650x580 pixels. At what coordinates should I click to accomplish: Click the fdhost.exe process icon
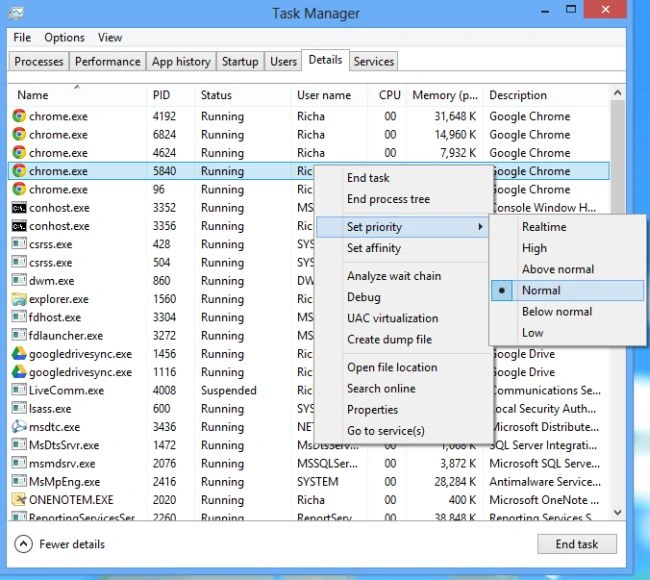[x=19, y=317]
